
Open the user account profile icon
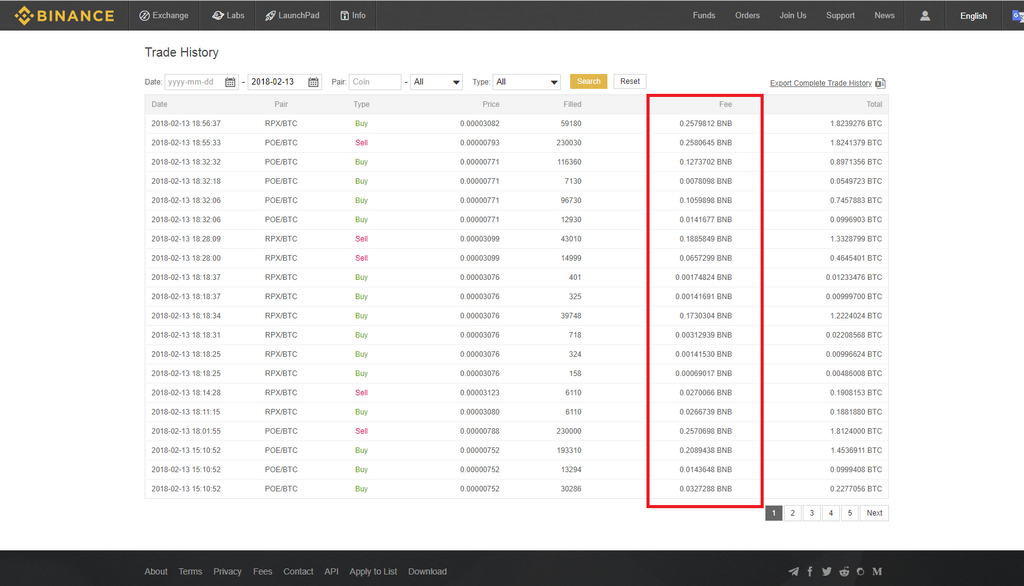925,16
